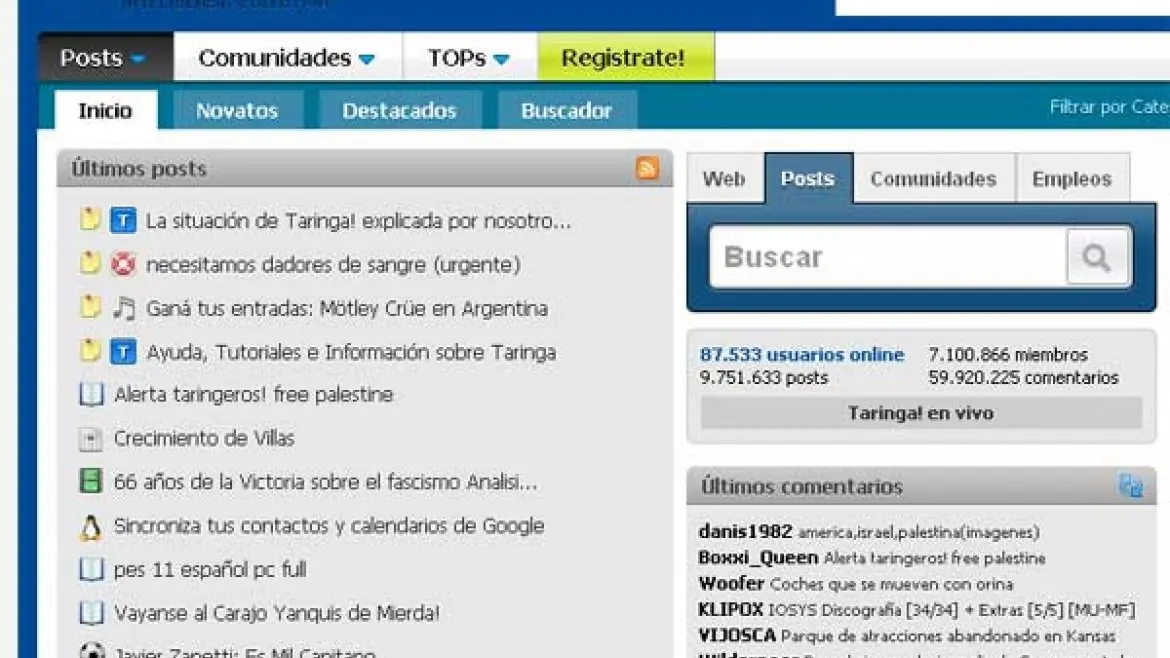This screenshot has width=1170, height=658.
Task: Select the Web search tab
Action: [x=725, y=178]
